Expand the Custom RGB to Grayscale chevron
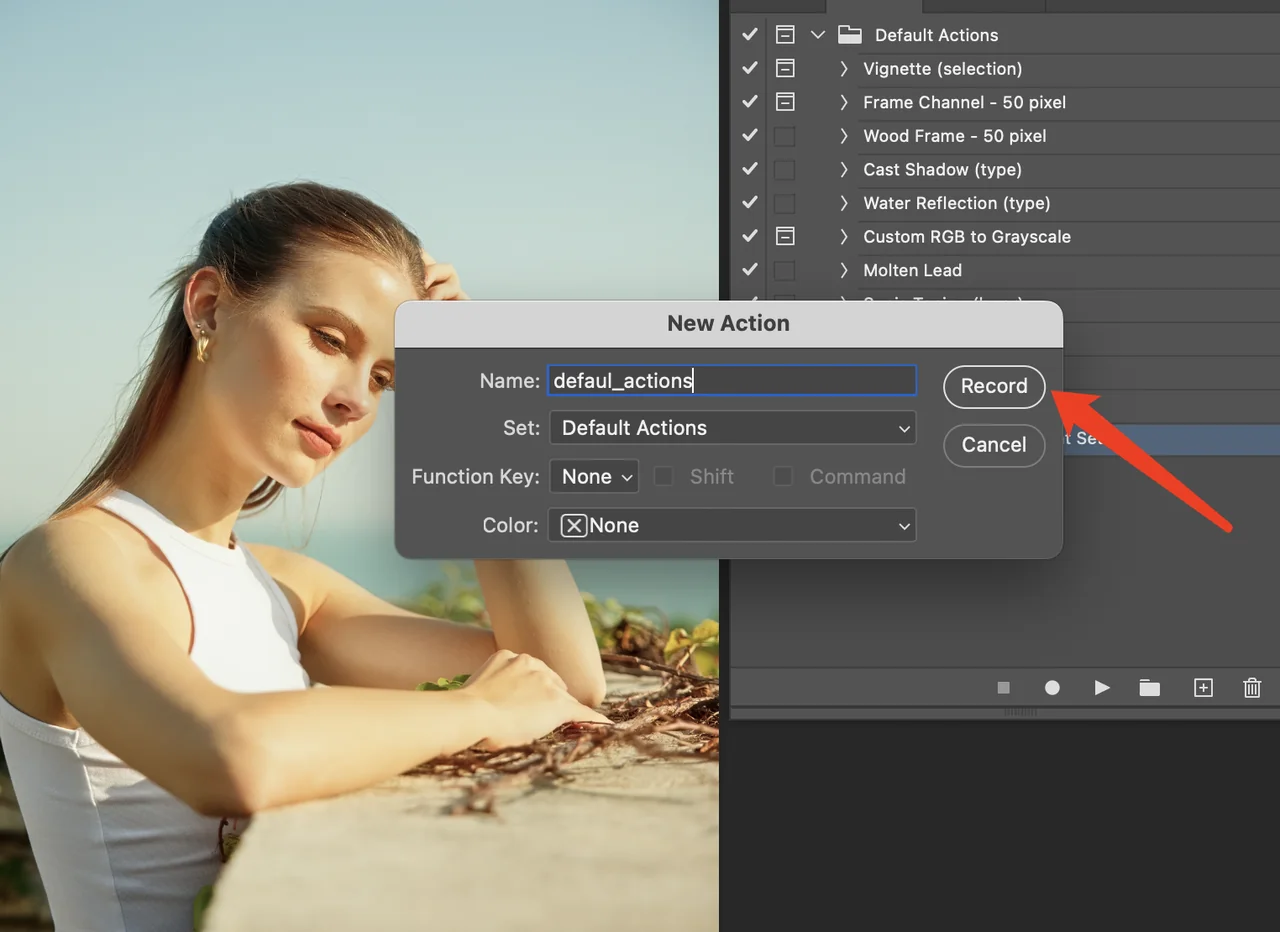1280x932 pixels. tap(843, 237)
